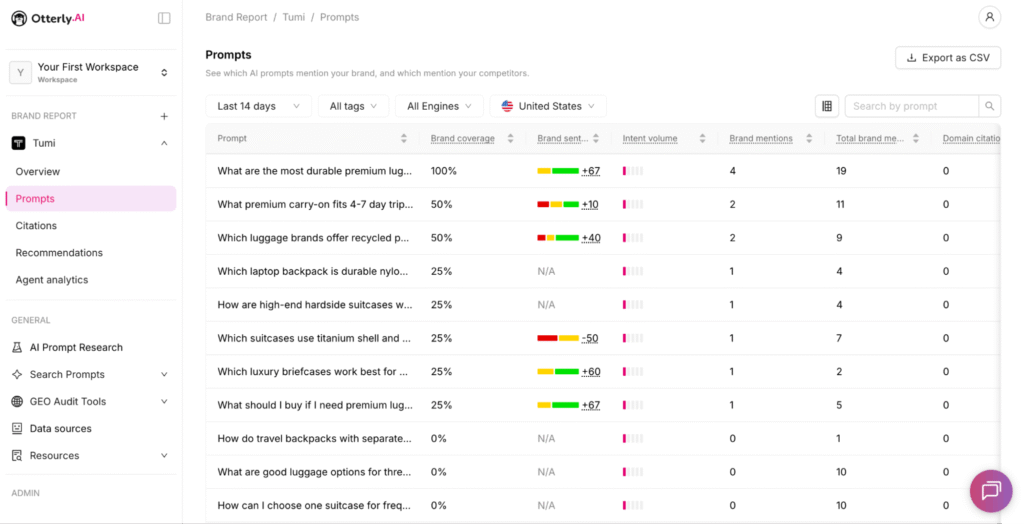
Task: Open prompt 'What are the most durable premium lug...'
Action: coord(314,171)
